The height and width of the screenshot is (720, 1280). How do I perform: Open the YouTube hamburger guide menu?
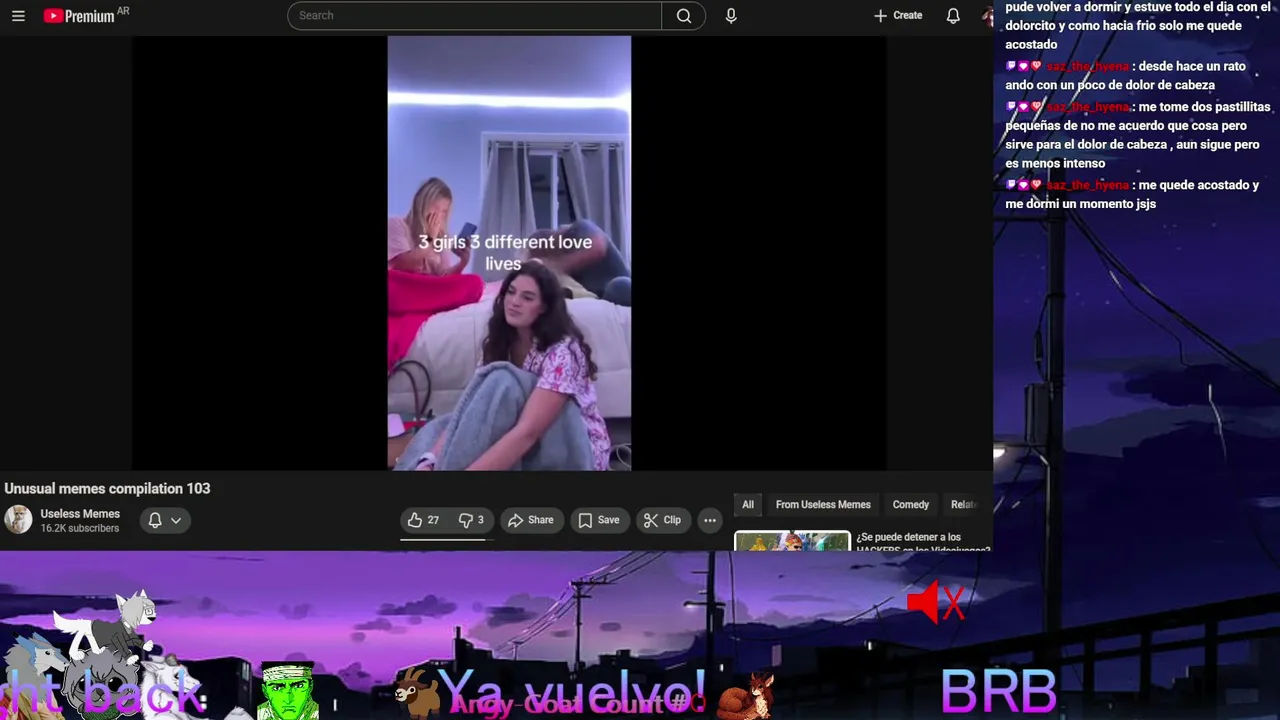click(x=18, y=16)
